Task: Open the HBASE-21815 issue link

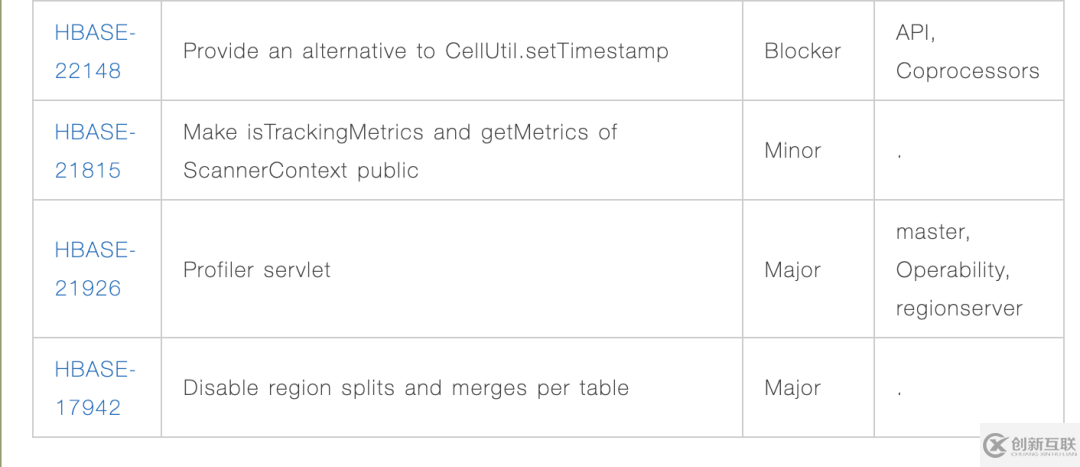Action: point(95,151)
